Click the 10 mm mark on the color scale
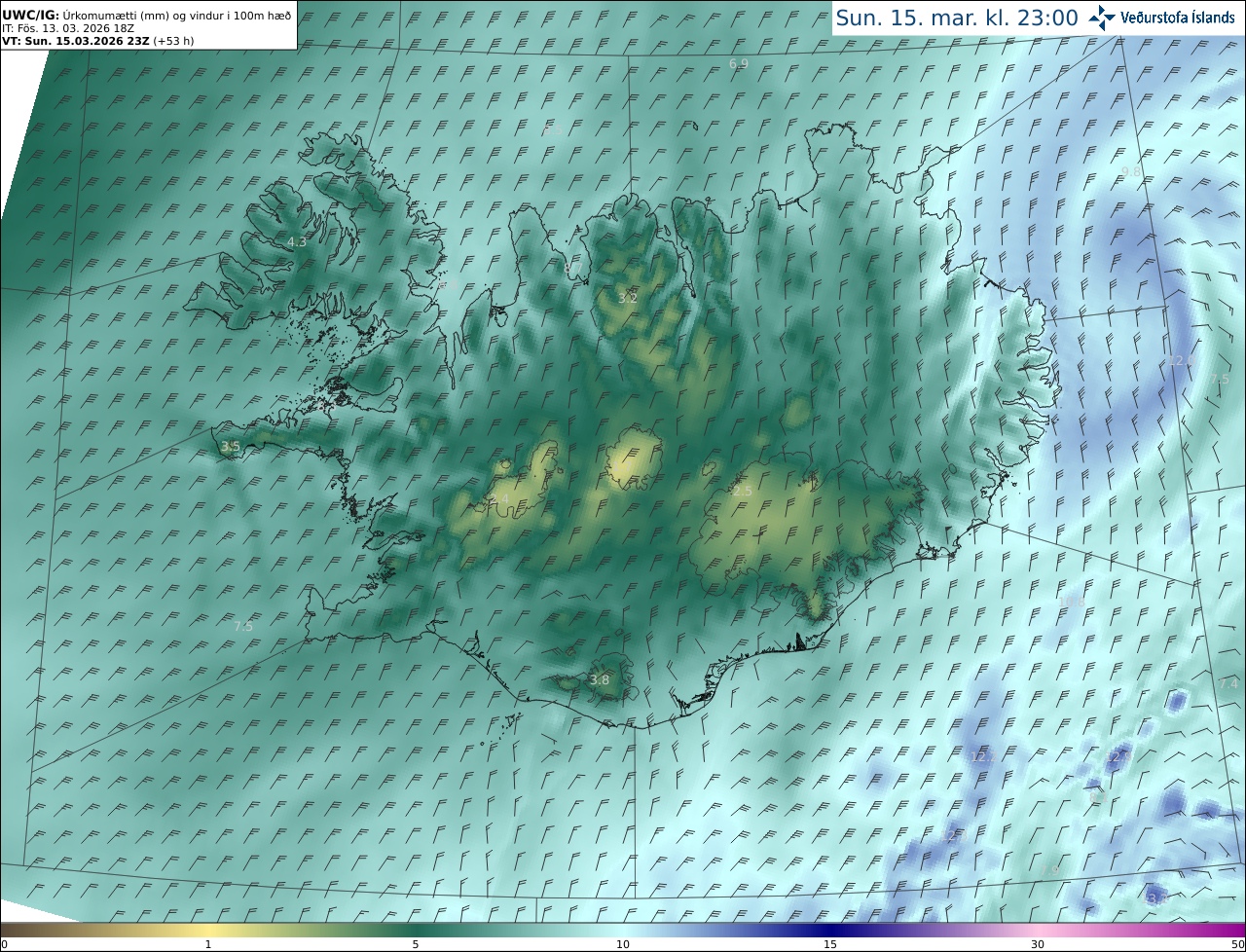The height and width of the screenshot is (952, 1246). point(623,944)
